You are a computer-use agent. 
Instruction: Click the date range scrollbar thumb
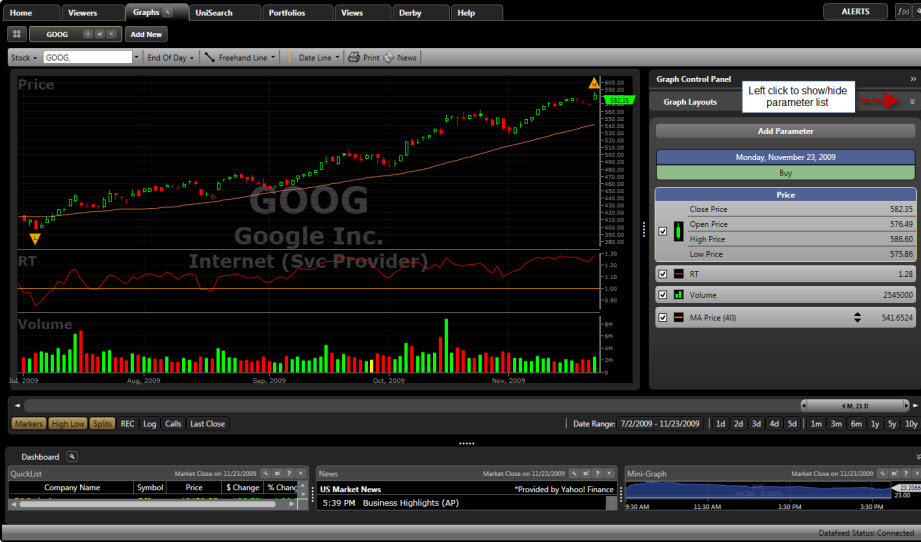(854, 405)
